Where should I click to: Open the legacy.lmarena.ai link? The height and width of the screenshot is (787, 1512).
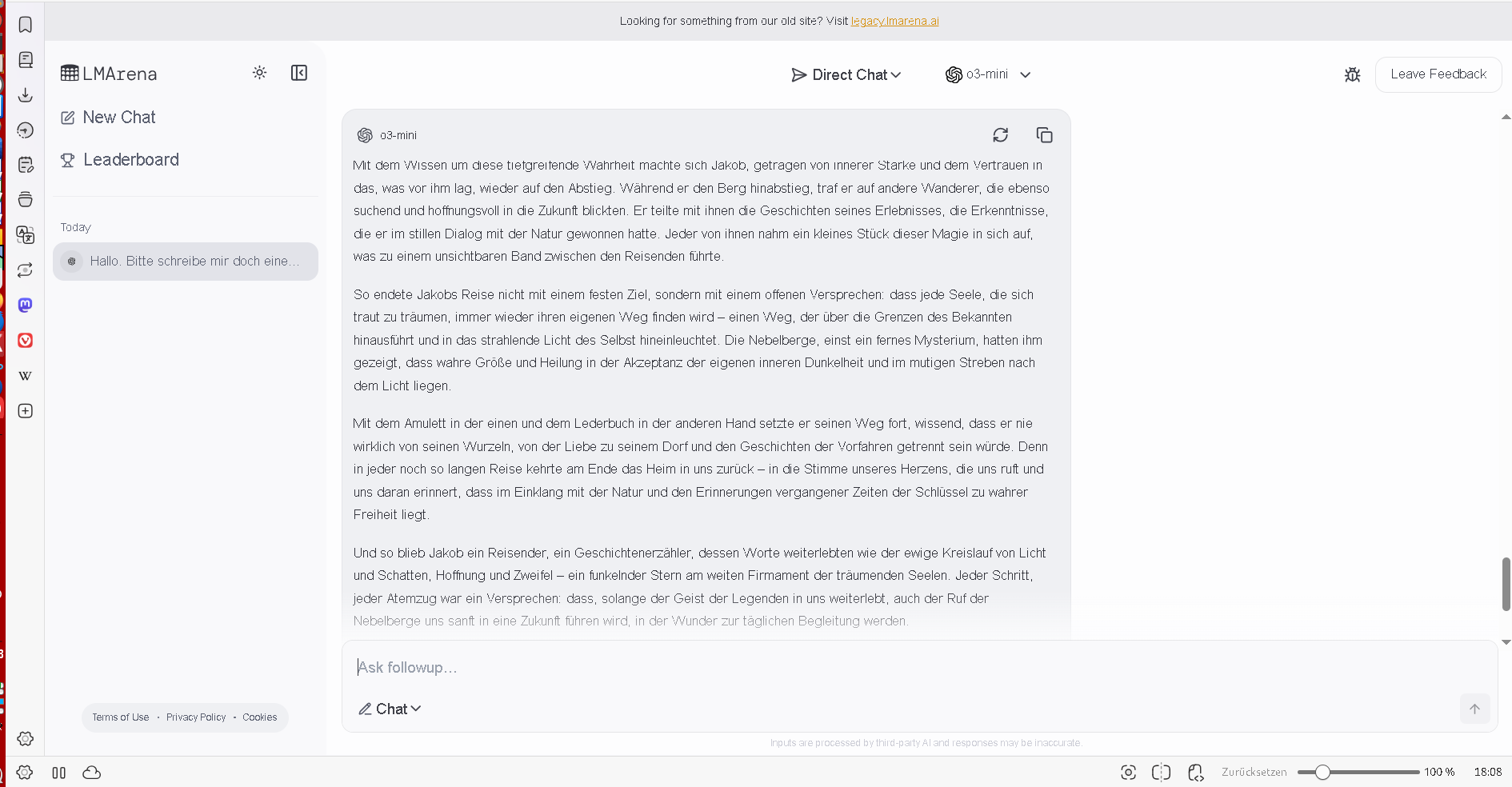894,22
